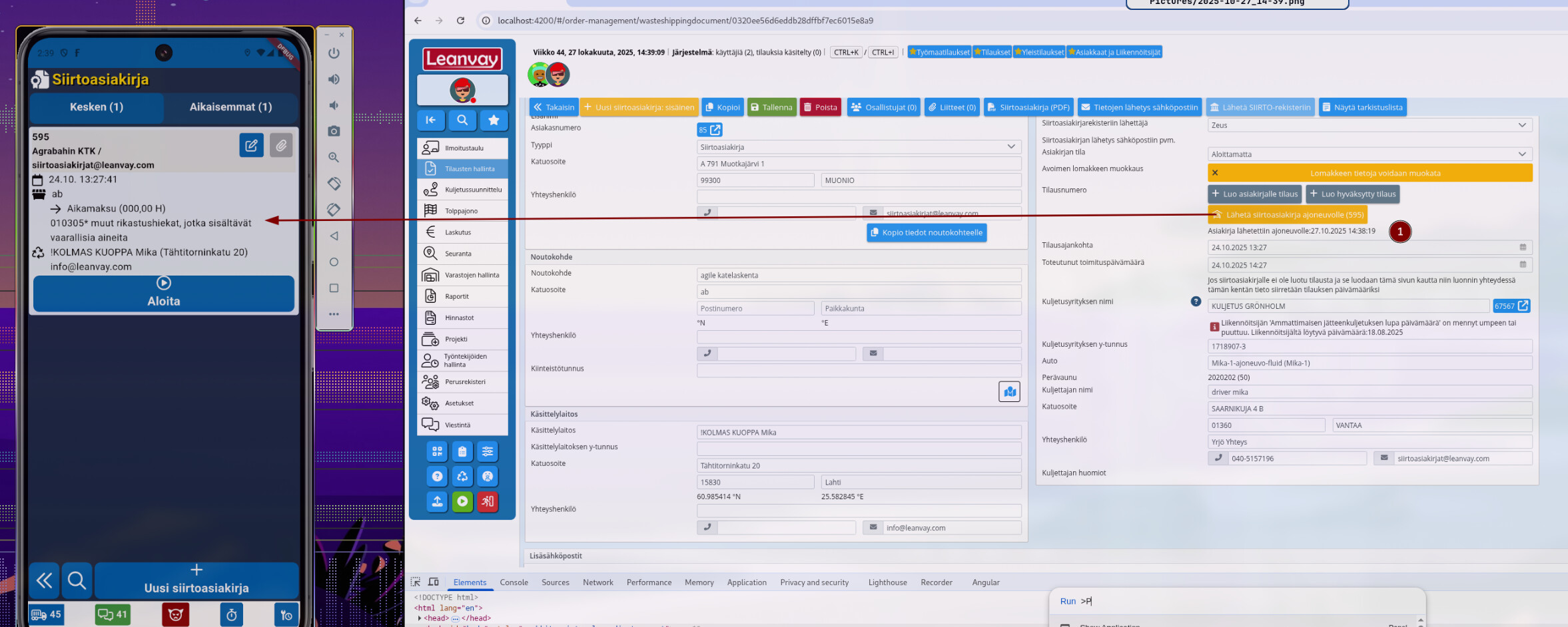Click the edit icon on order 595

tap(251, 145)
